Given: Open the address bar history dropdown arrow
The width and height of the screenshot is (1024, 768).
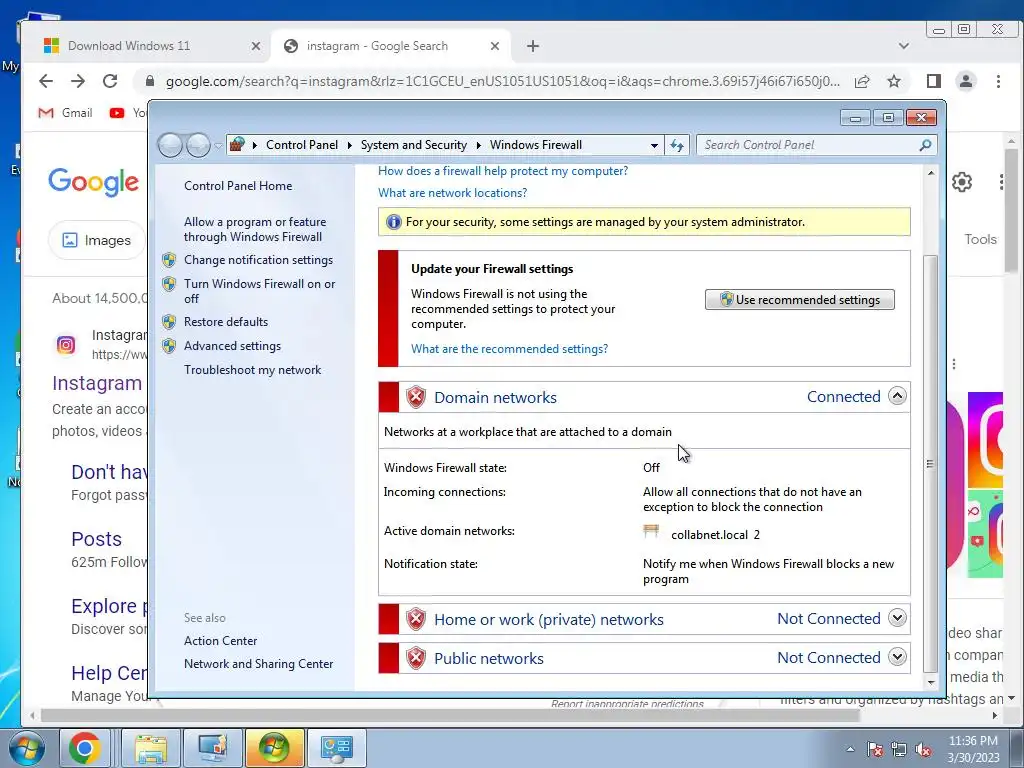Looking at the screenshot, I should pyautogui.click(x=654, y=145).
